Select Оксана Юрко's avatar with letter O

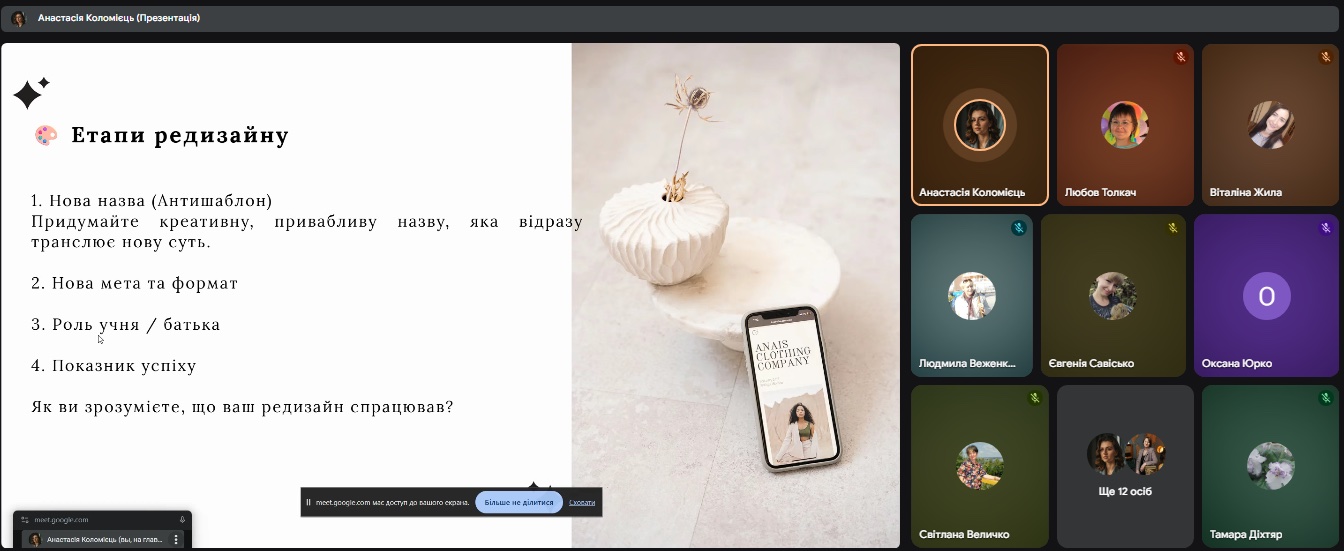pos(1266,296)
